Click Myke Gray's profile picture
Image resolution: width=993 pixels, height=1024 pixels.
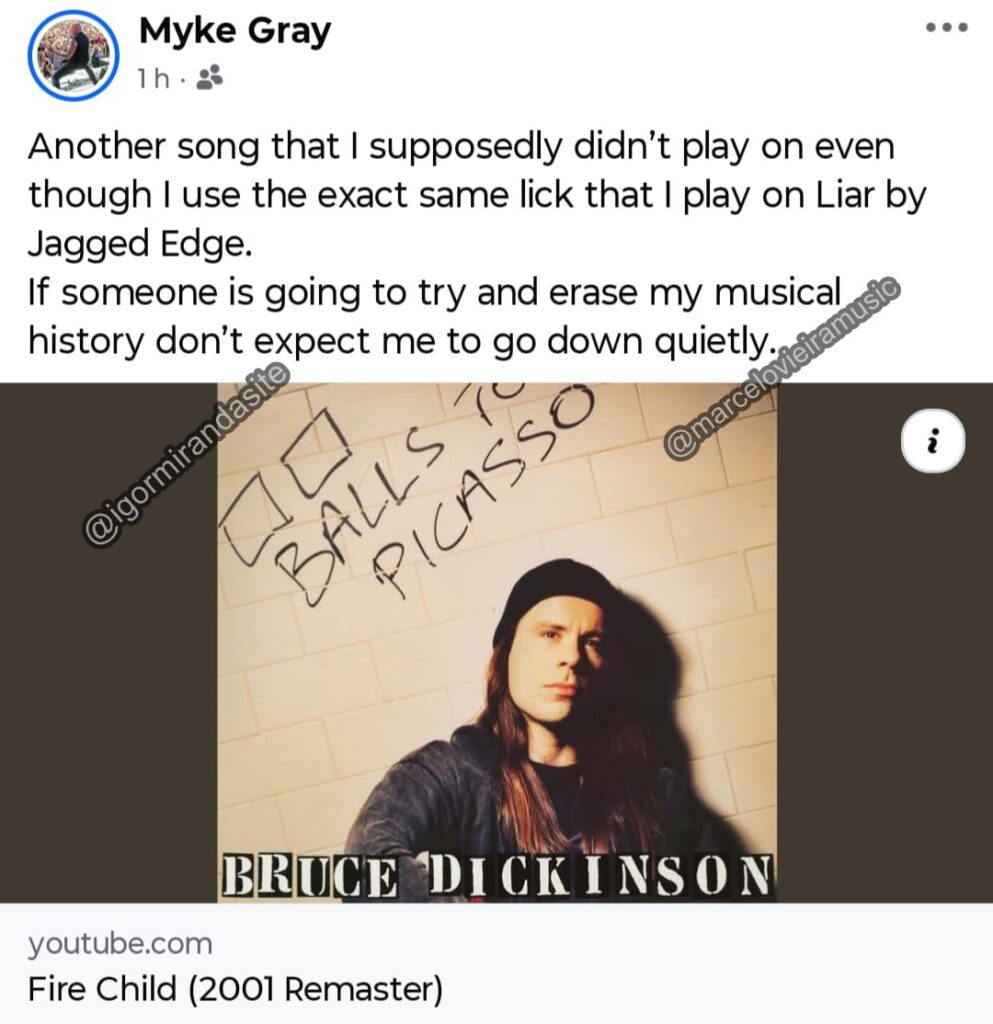pyautogui.click(x=73, y=55)
